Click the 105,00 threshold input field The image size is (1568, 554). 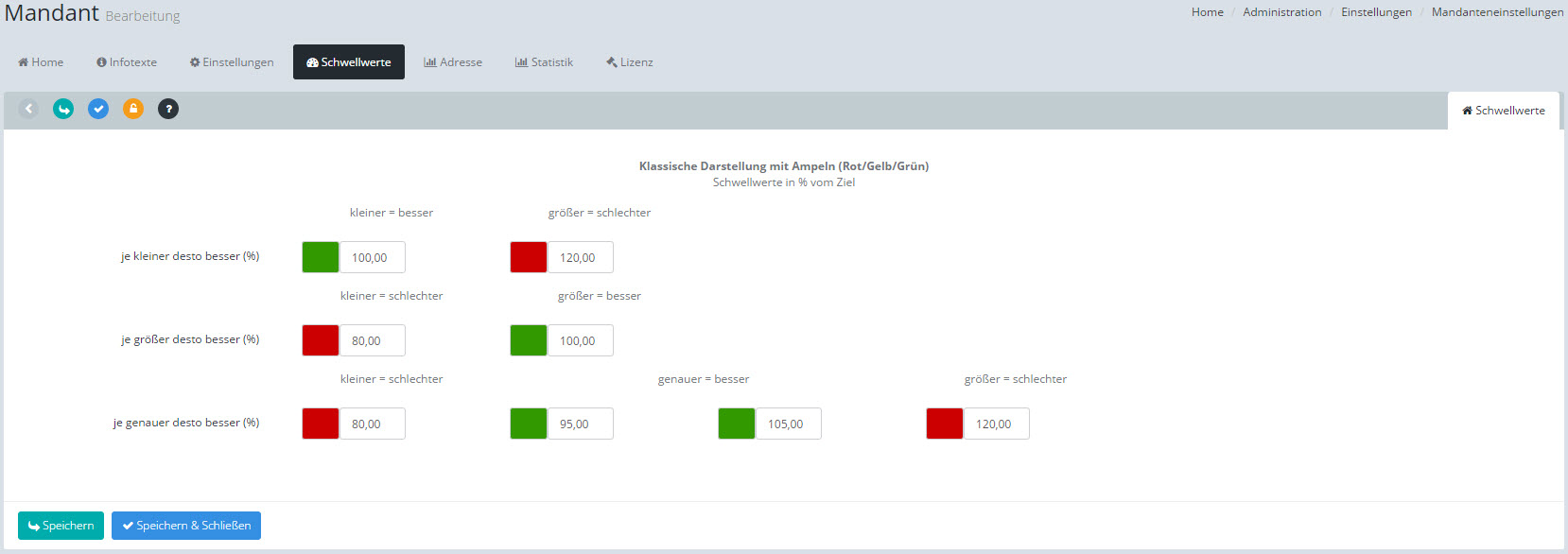click(788, 424)
